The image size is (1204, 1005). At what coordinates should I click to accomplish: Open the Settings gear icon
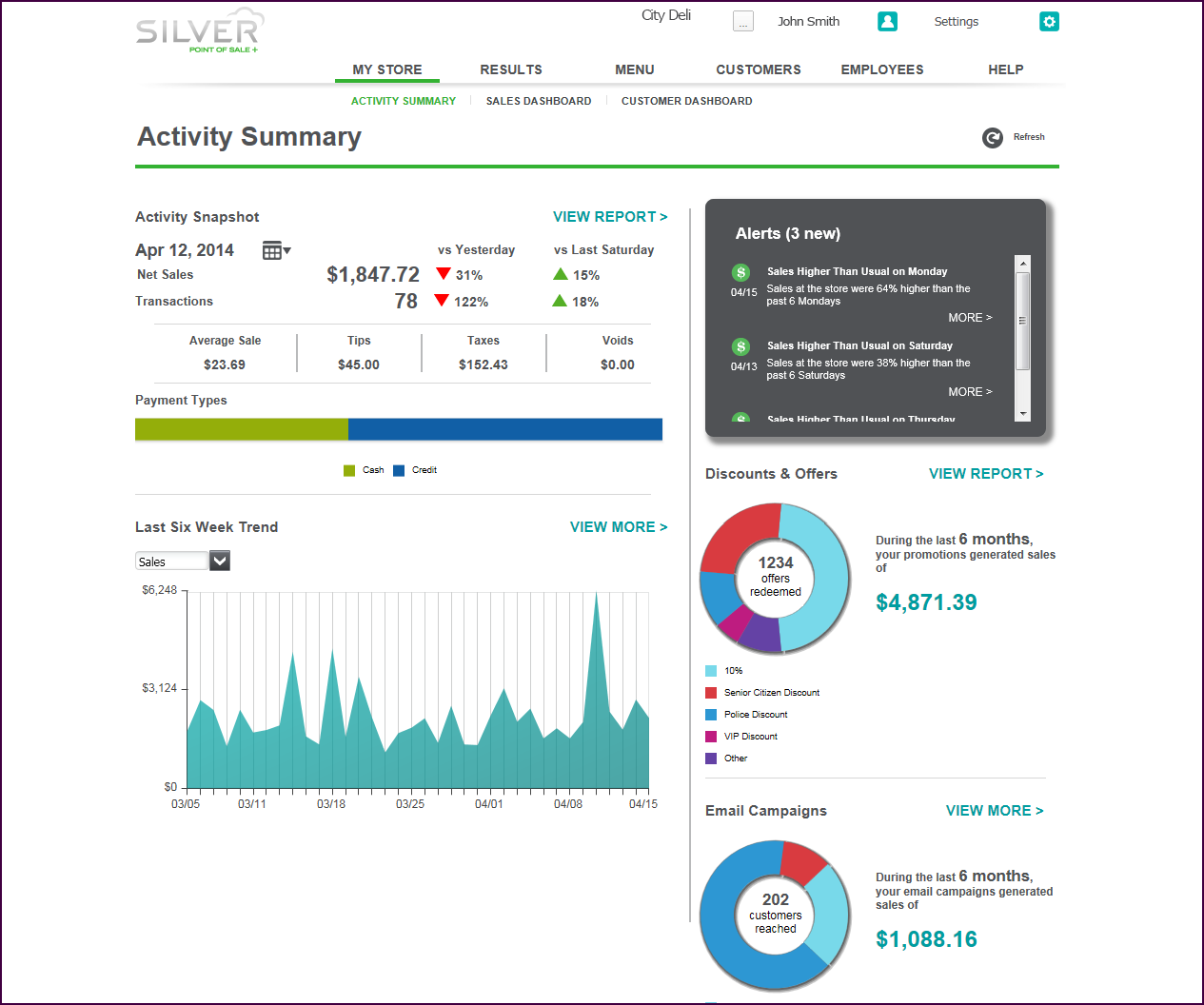(1049, 22)
